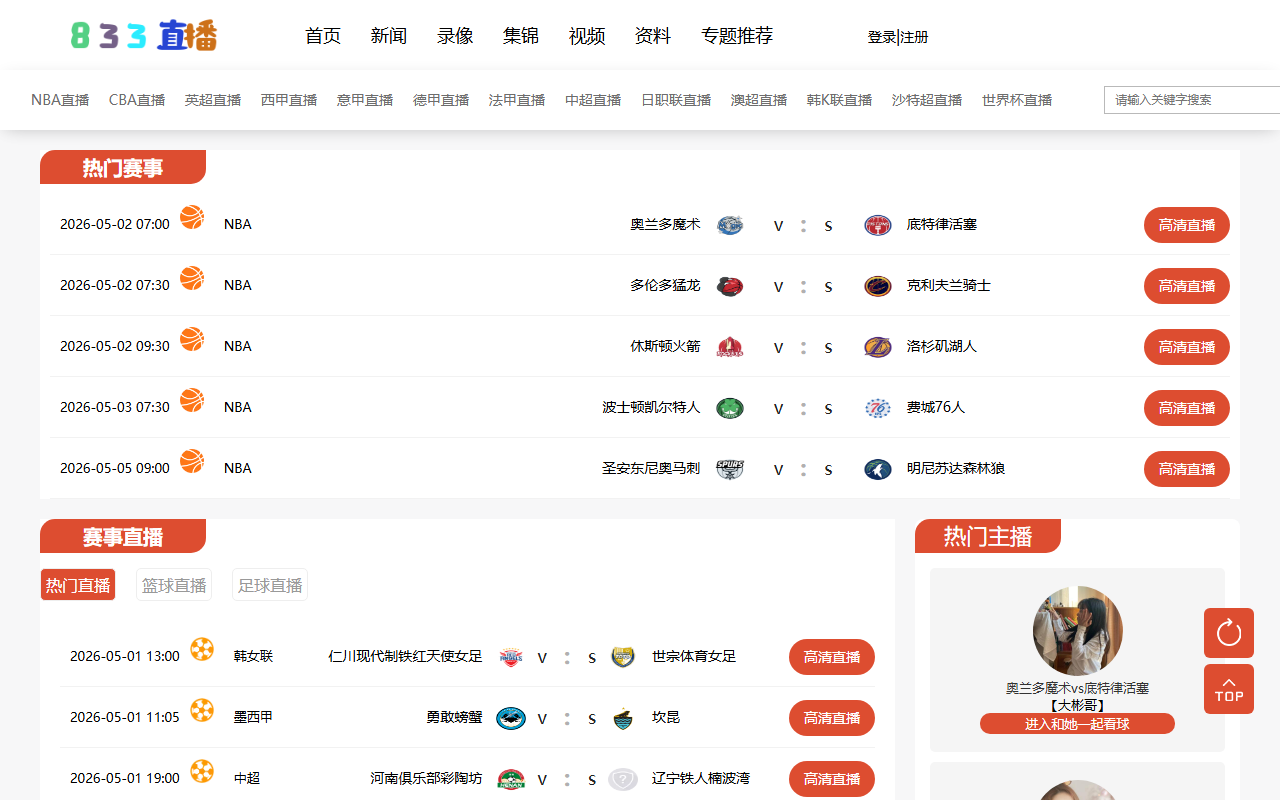Click 高清直播 for 多伦多猛龙 vs 克利夫兰骑士
Screen dimensions: 1280x800
tap(1187, 286)
